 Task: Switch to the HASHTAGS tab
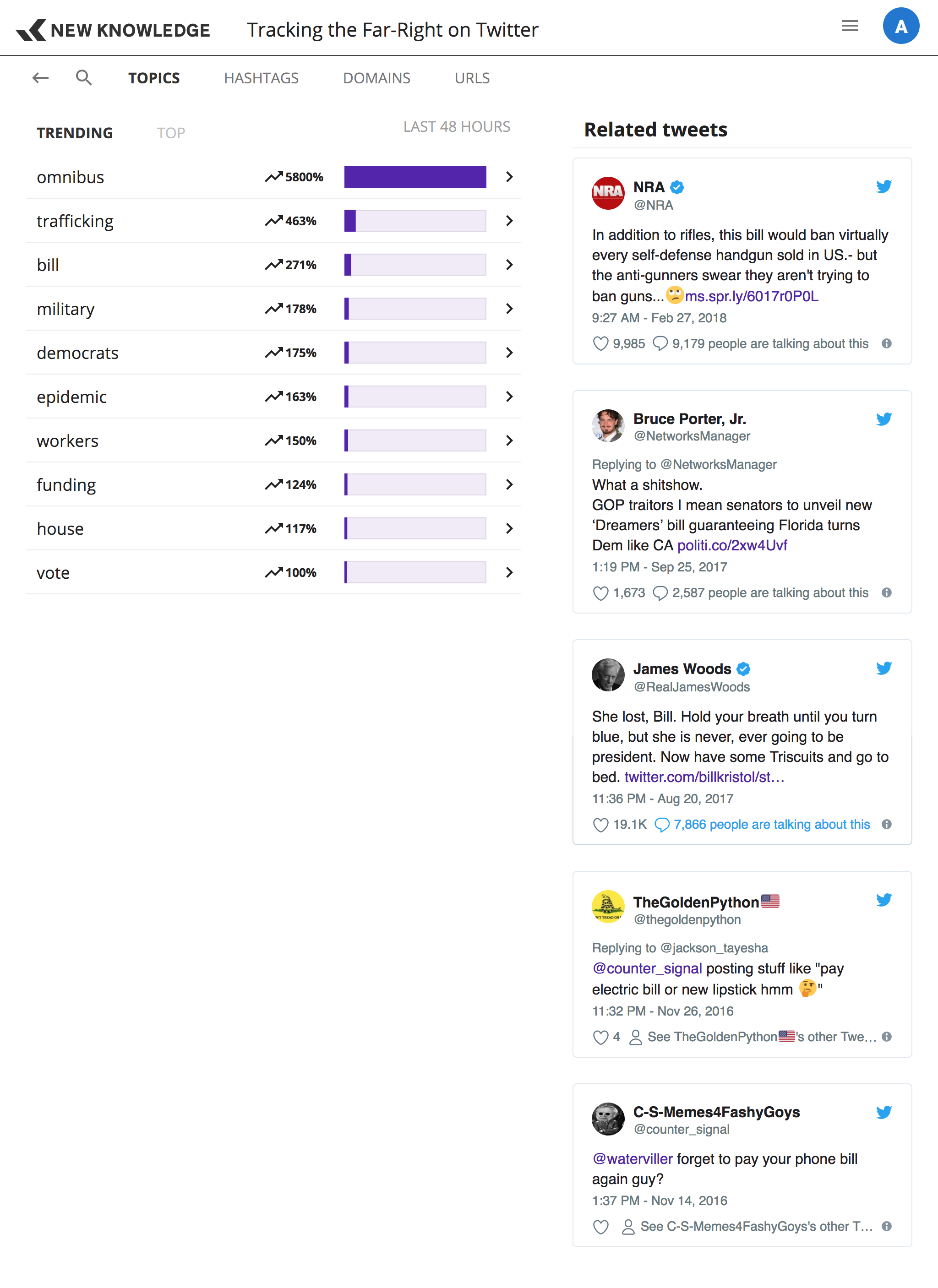click(x=262, y=78)
